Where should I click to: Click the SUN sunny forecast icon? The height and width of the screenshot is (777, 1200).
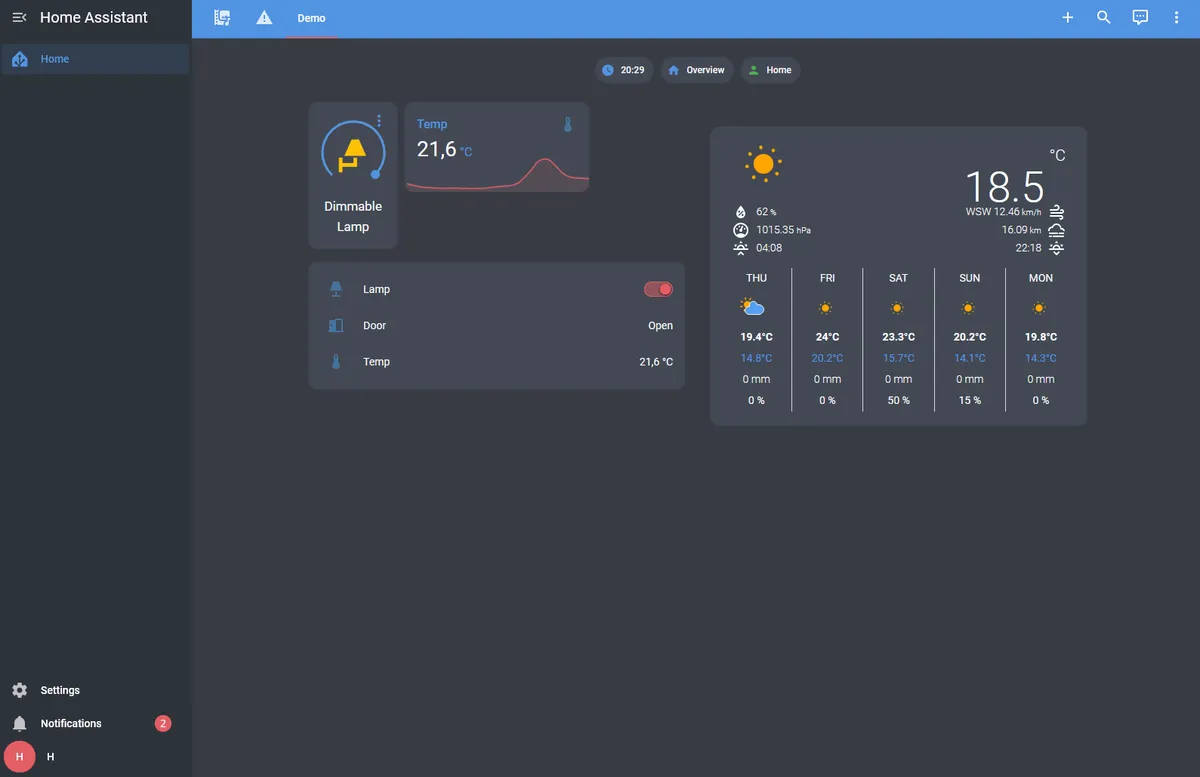pos(968,308)
